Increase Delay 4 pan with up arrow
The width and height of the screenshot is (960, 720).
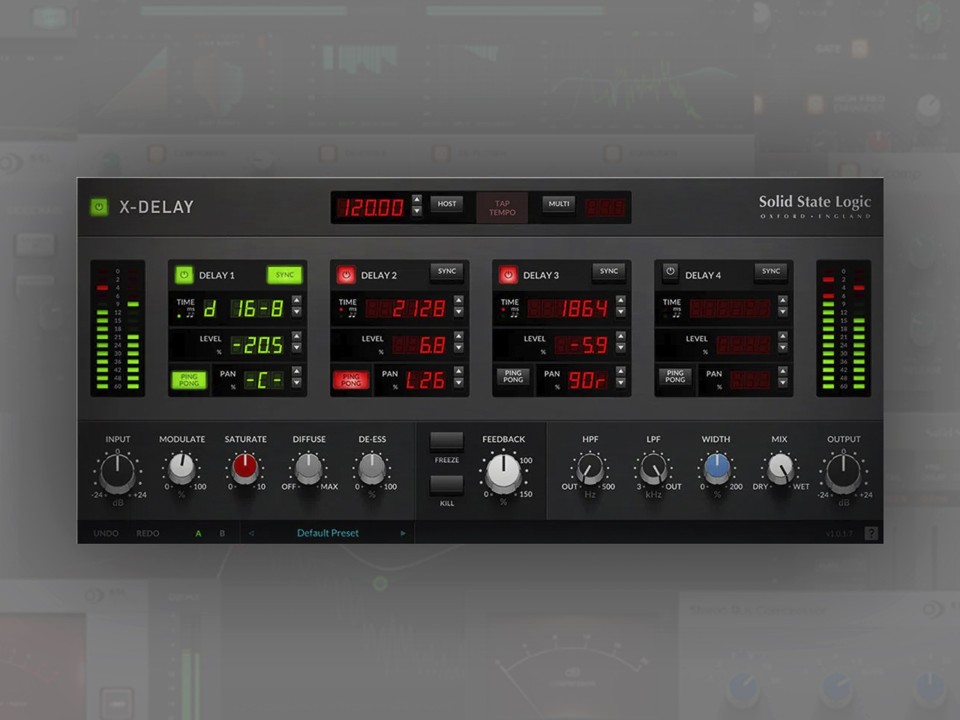782,372
